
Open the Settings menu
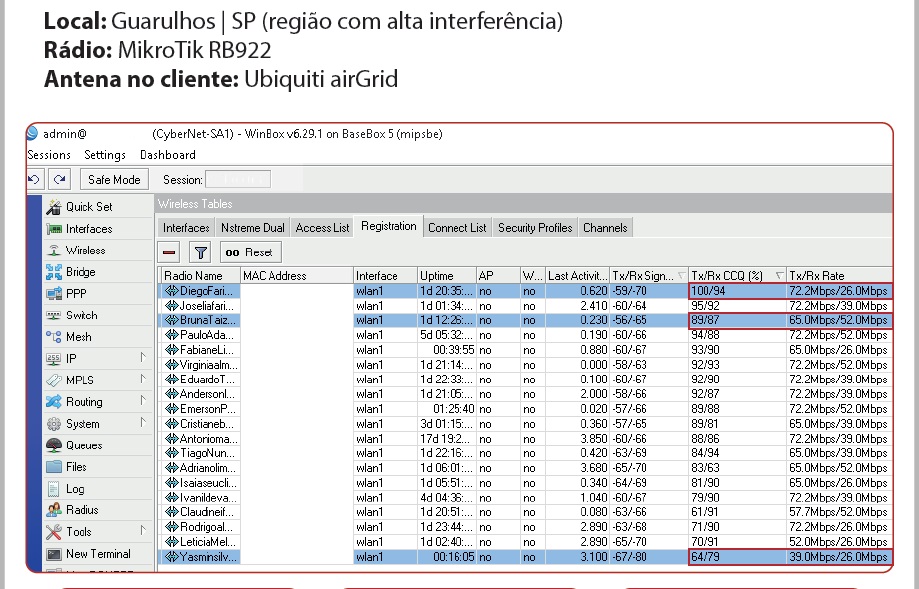[x=105, y=155]
